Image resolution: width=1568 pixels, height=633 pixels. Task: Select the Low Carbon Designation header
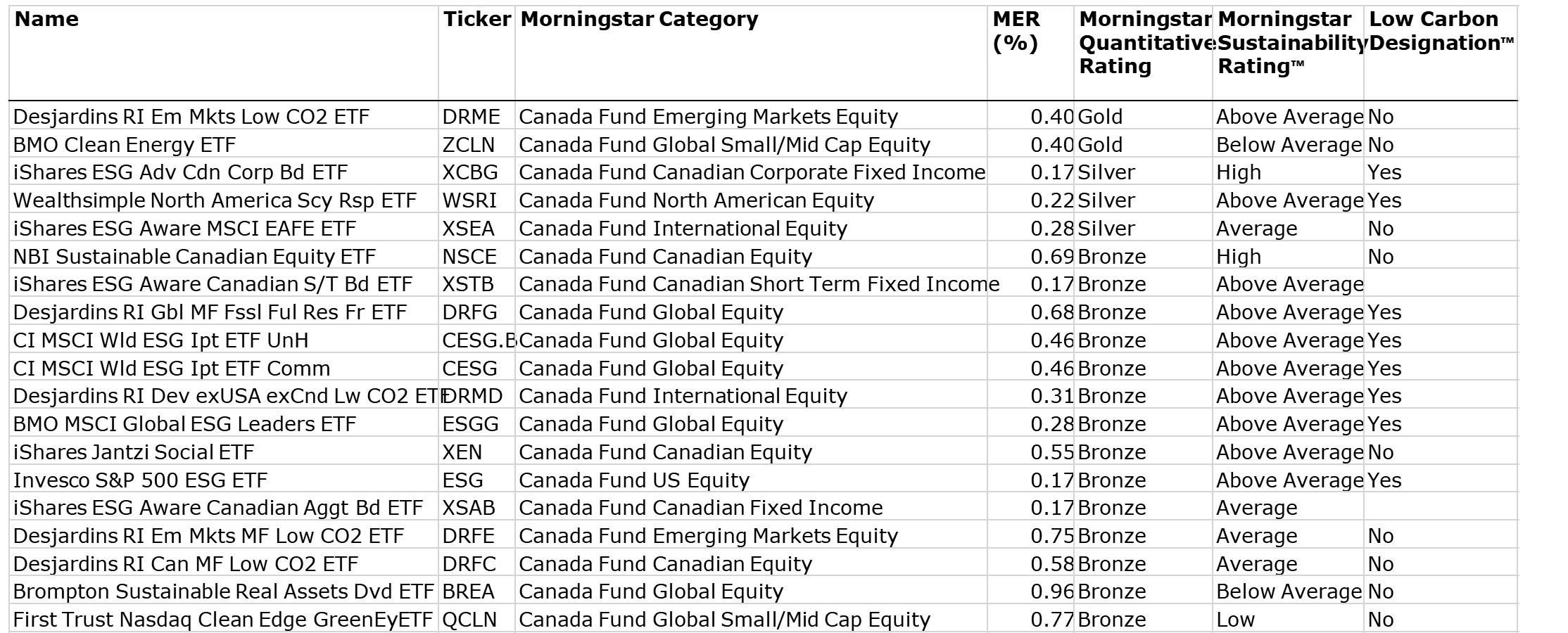[x=1439, y=32]
